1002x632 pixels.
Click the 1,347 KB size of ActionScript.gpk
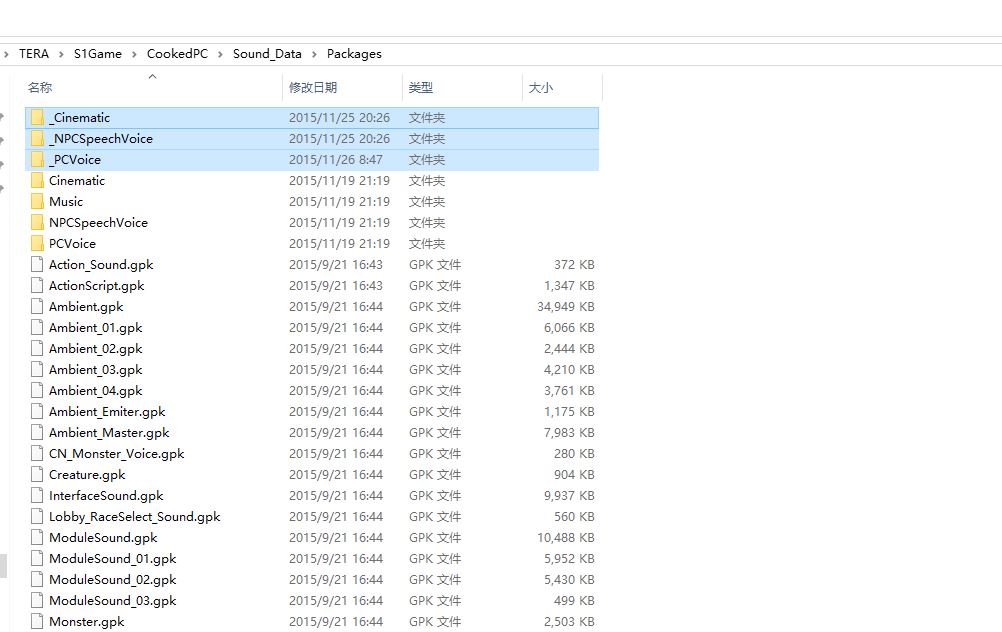(x=569, y=286)
